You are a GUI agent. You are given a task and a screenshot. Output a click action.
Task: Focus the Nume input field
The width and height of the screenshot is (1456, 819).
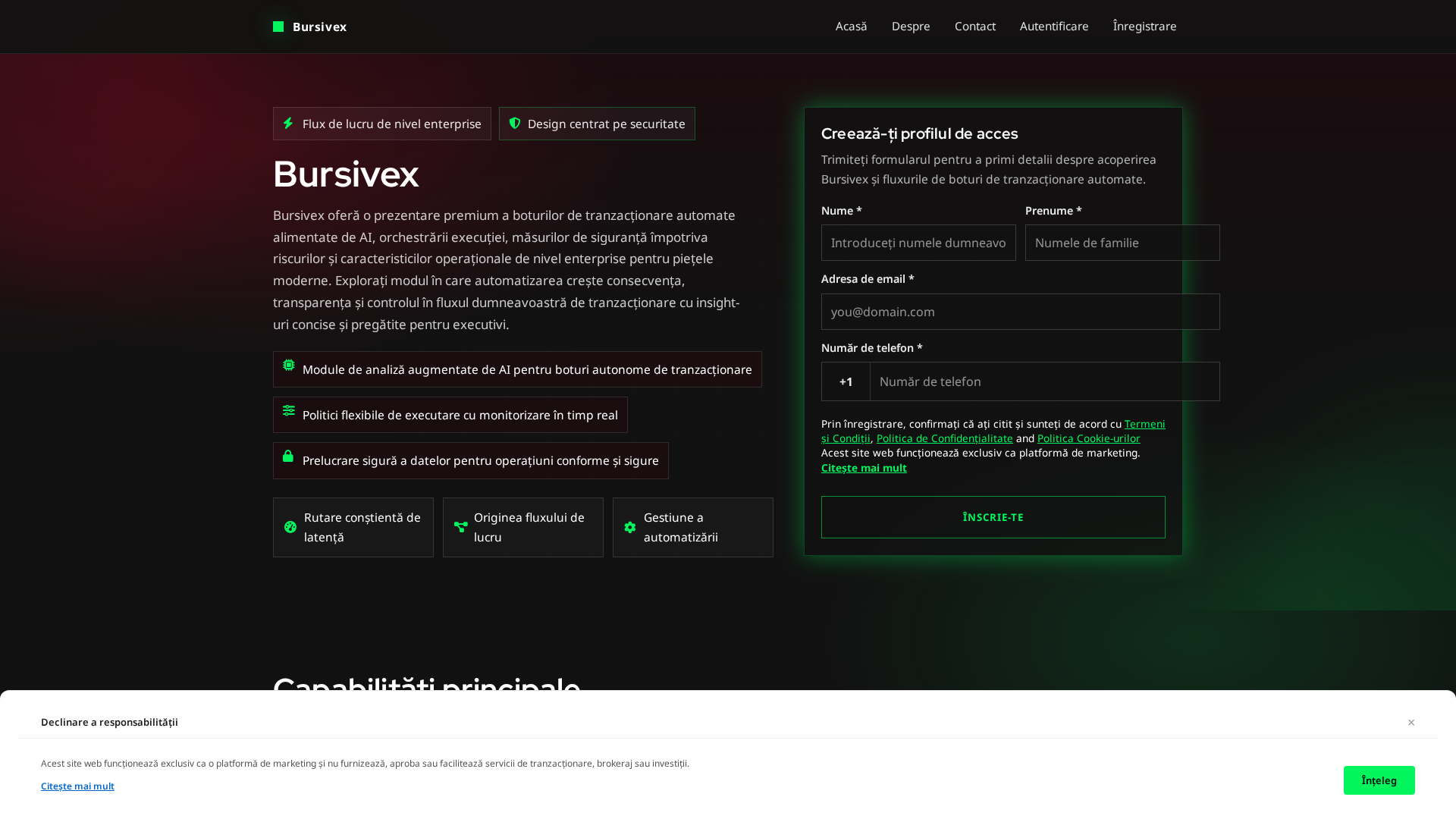[x=918, y=243]
